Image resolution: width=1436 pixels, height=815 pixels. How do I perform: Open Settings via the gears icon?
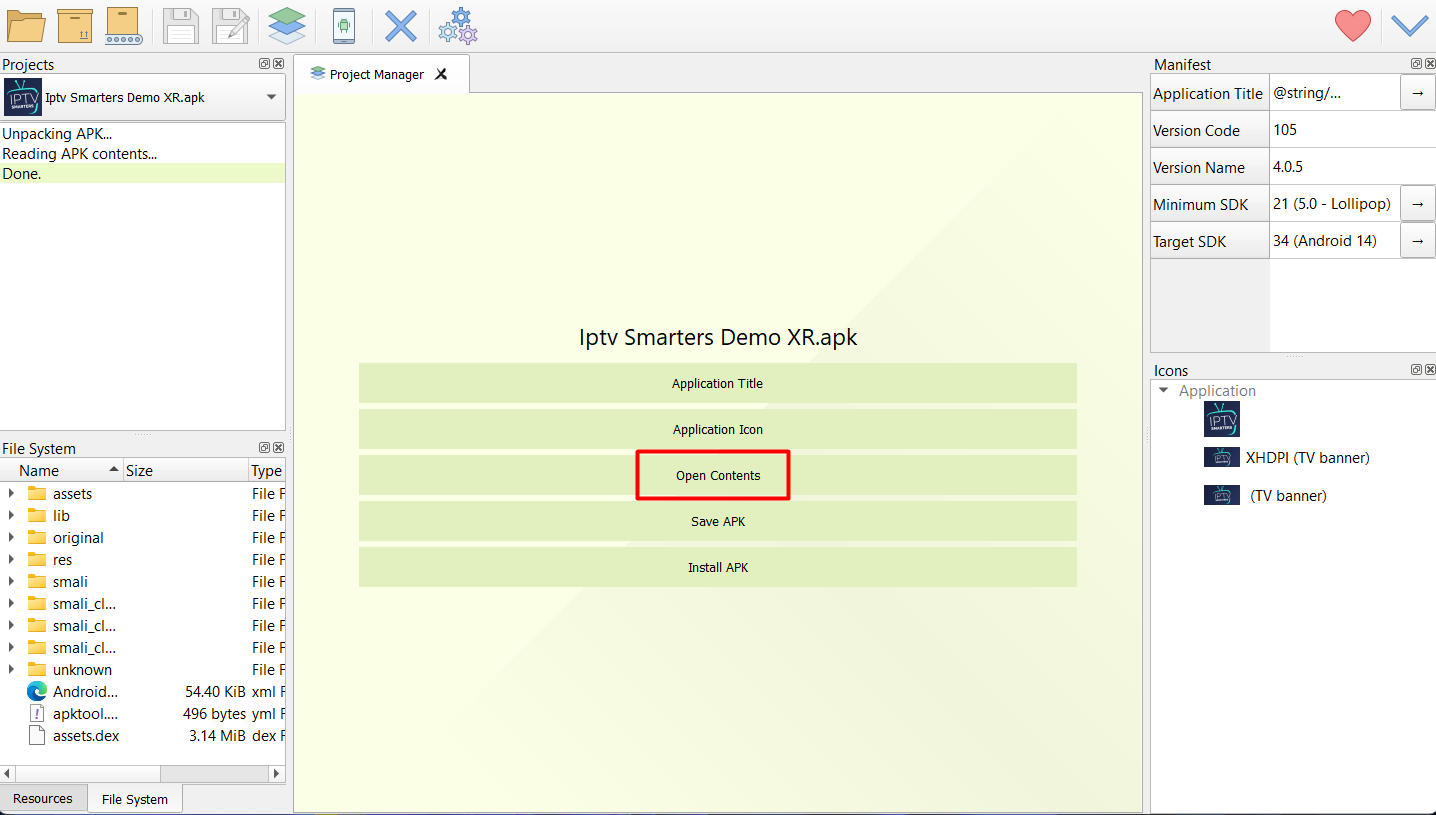[458, 26]
